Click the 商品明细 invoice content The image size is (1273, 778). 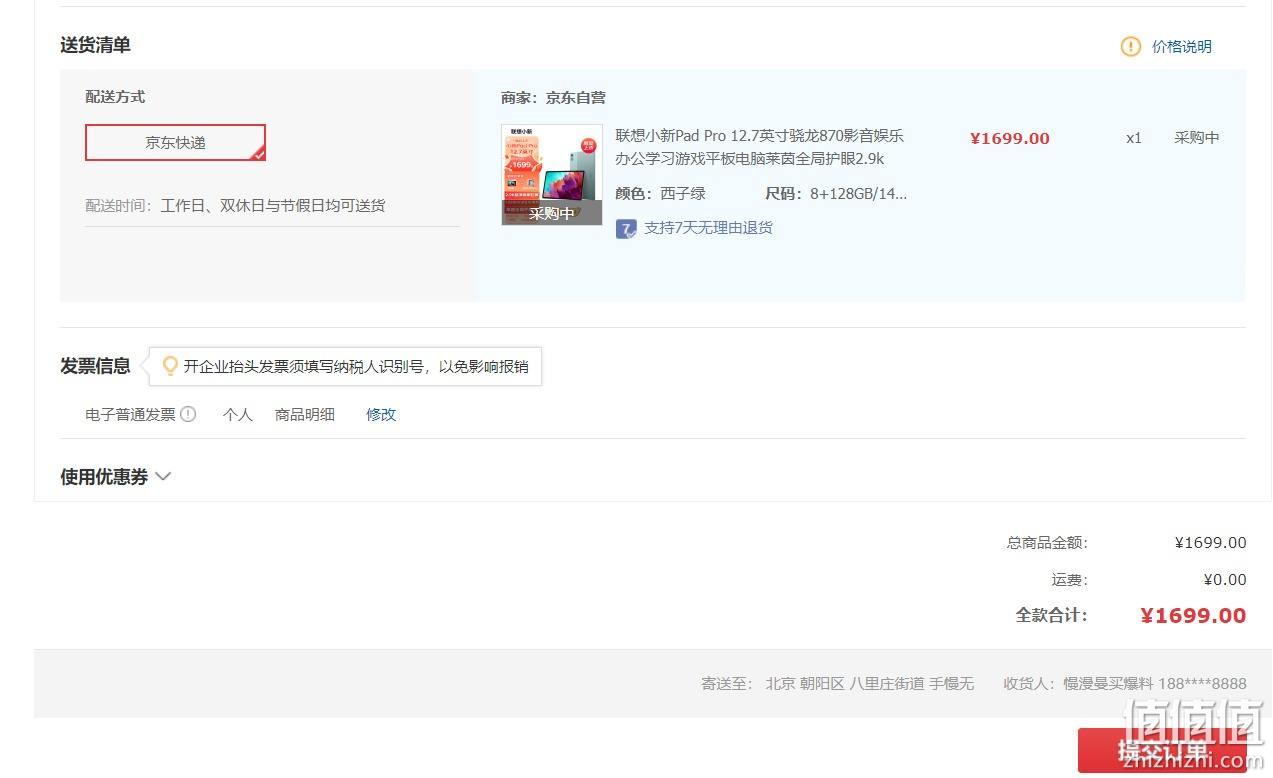305,414
